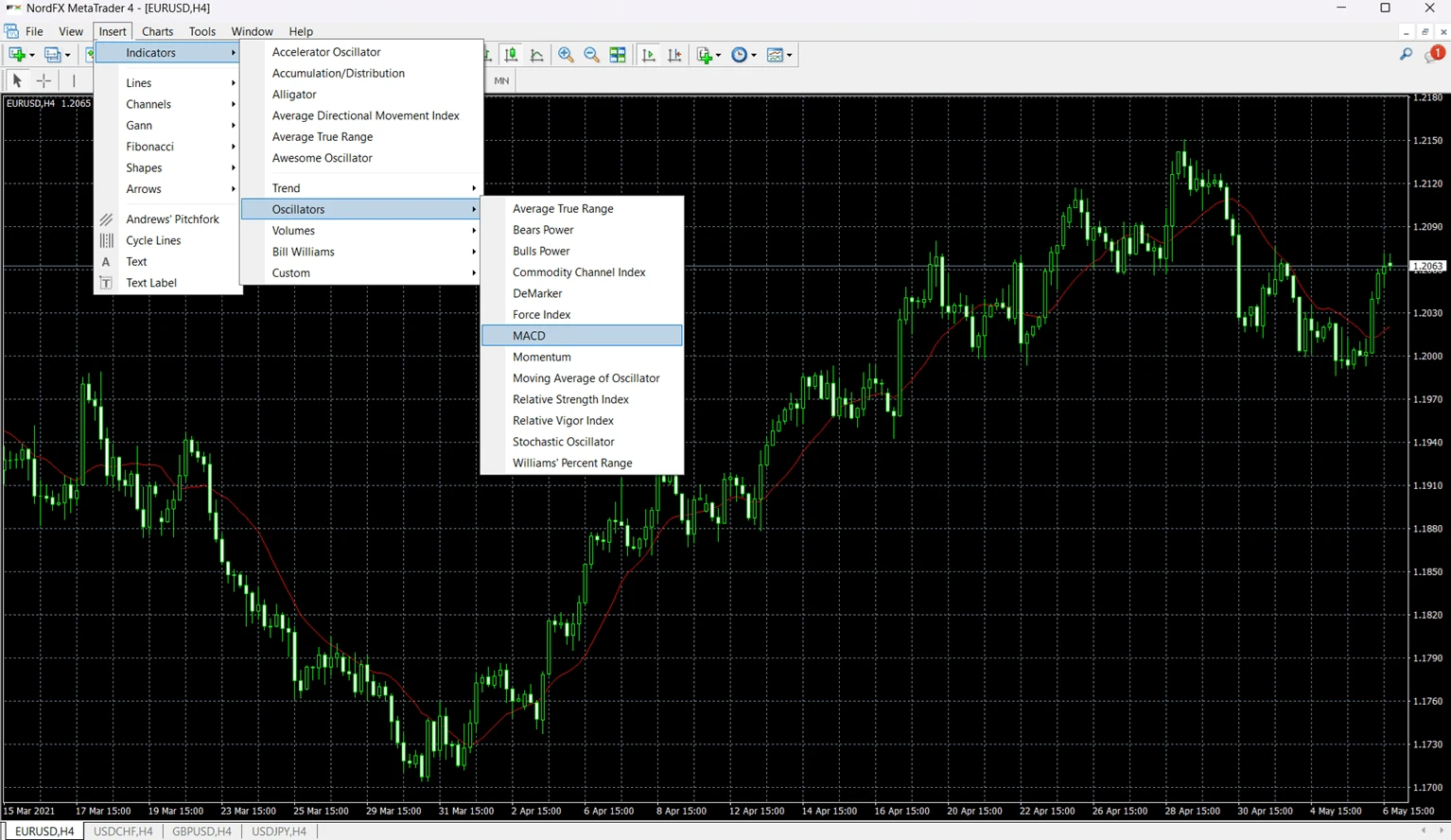Viewport: 1451px width, 840px height.
Task: Expand the Trend indicators submenu
Action: (x=361, y=188)
